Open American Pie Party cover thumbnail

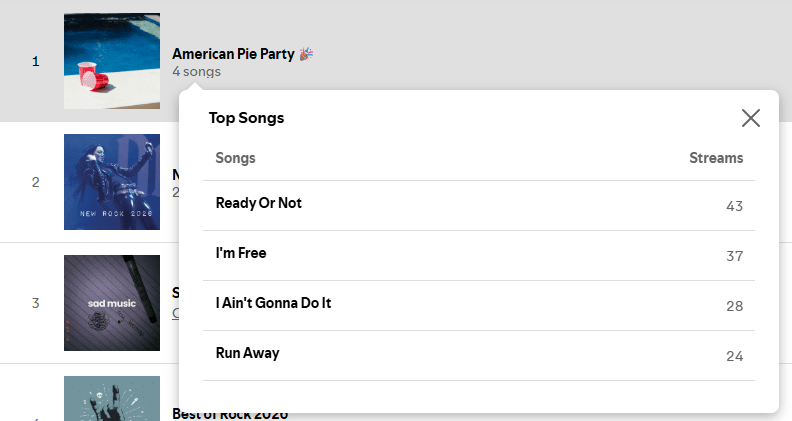(112, 61)
